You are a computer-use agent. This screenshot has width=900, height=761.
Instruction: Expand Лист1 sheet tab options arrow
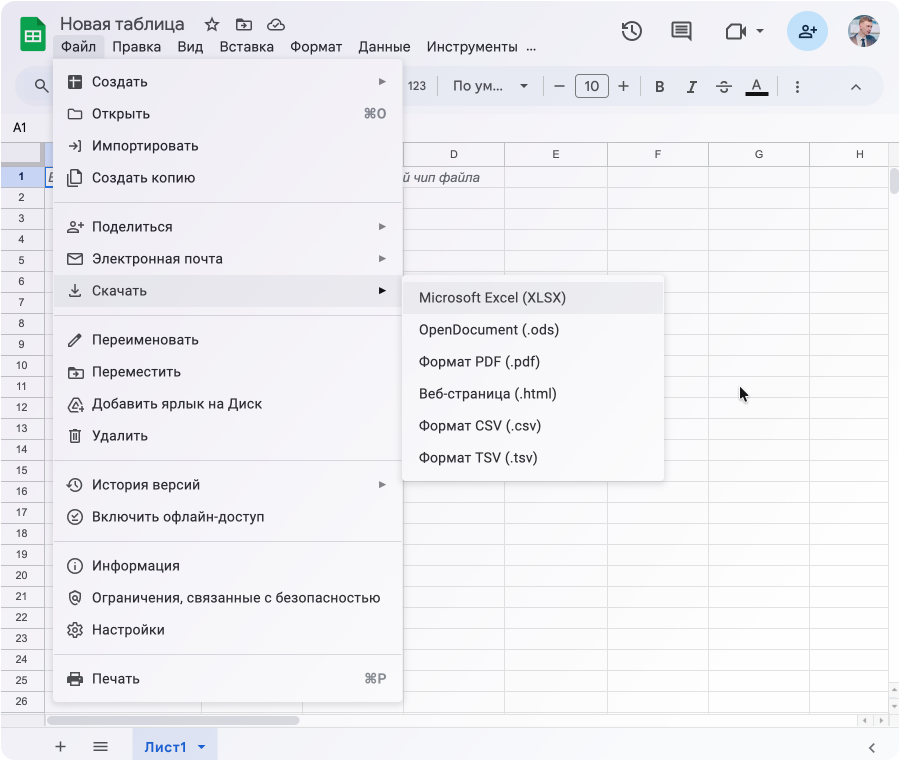[202, 747]
